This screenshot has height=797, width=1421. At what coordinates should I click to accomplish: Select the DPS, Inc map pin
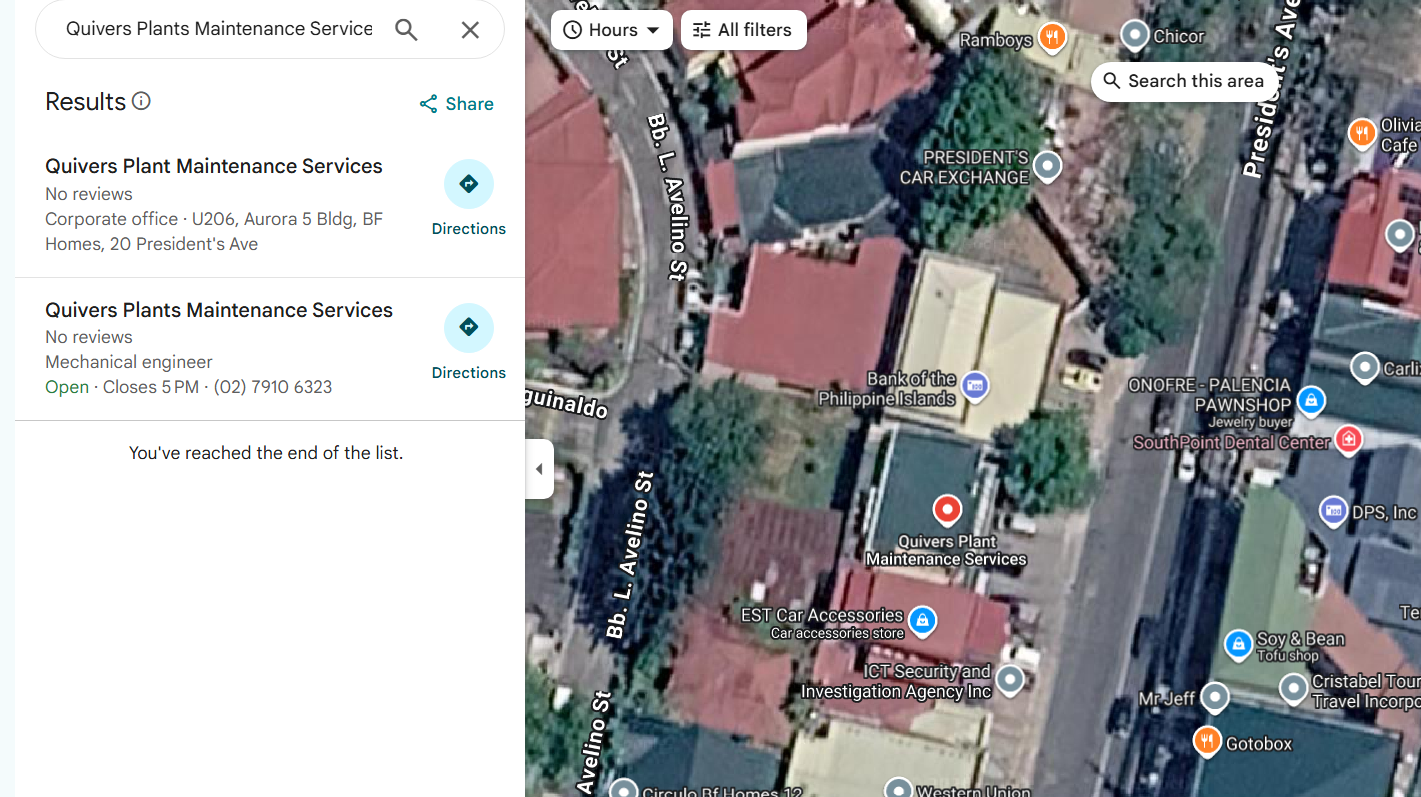coord(1333,511)
